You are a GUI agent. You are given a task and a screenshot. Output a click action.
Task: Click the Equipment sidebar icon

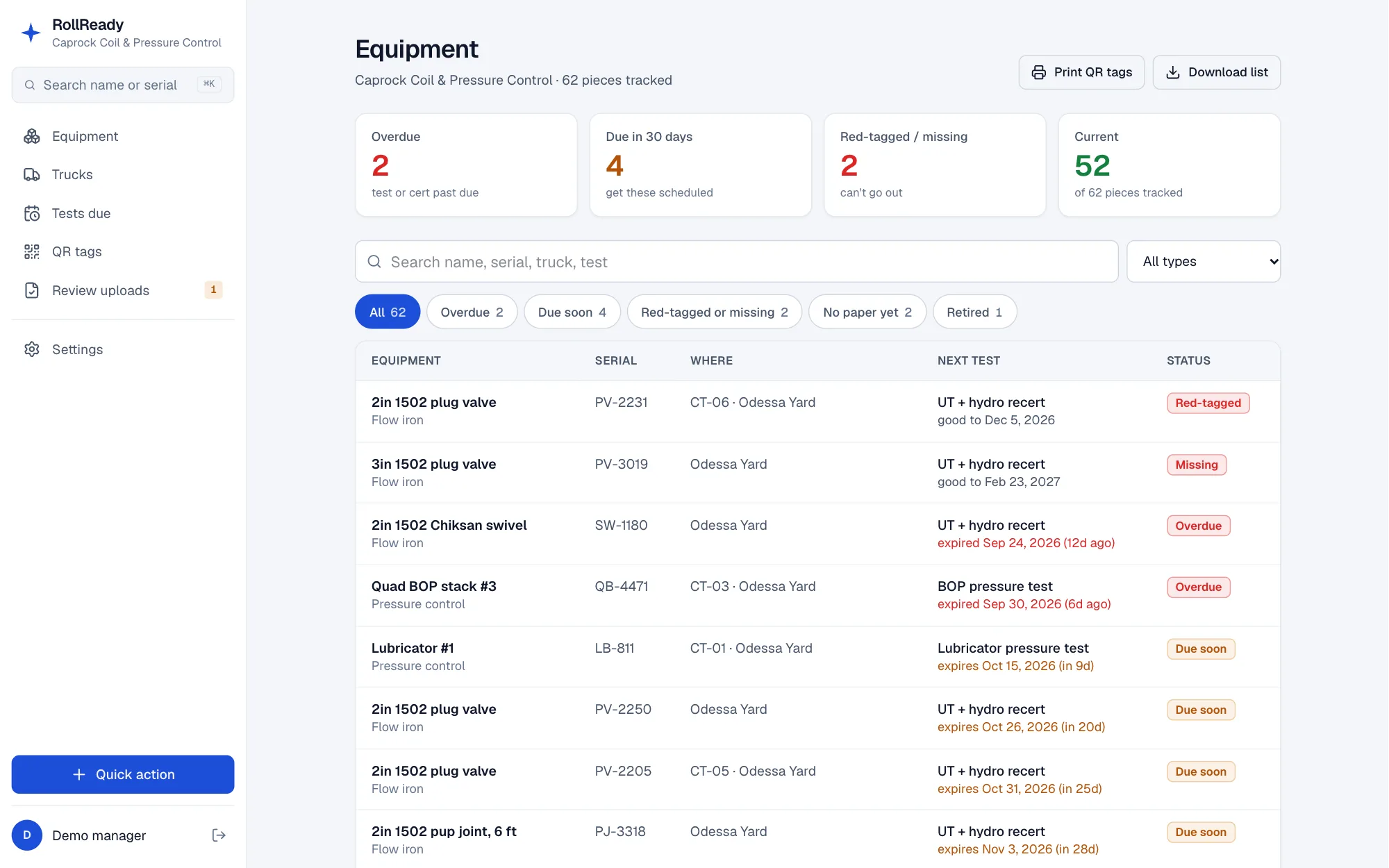[x=32, y=136]
